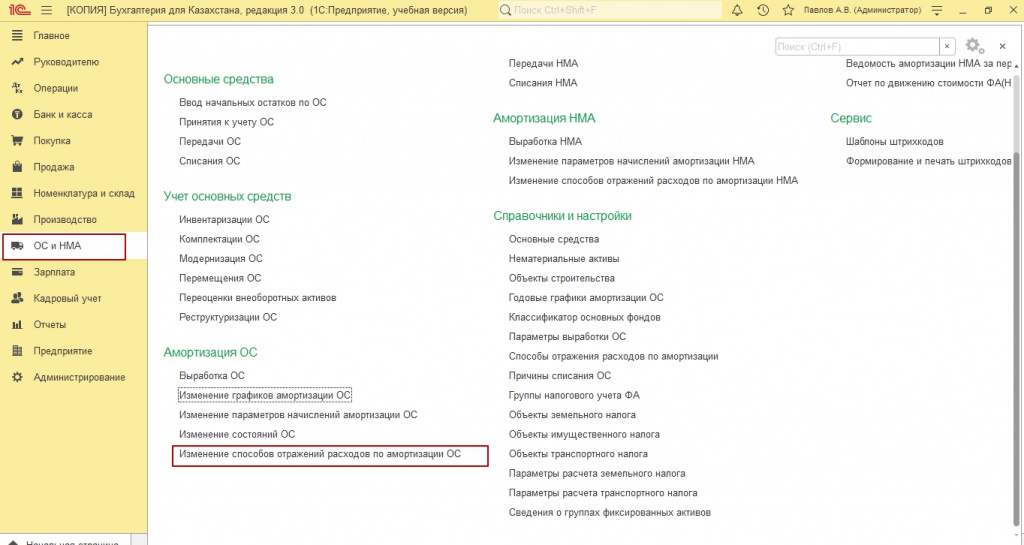This screenshot has width=1024, height=545.
Task: Click the Номенклатура и склад grid icon
Action: coord(18,193)
